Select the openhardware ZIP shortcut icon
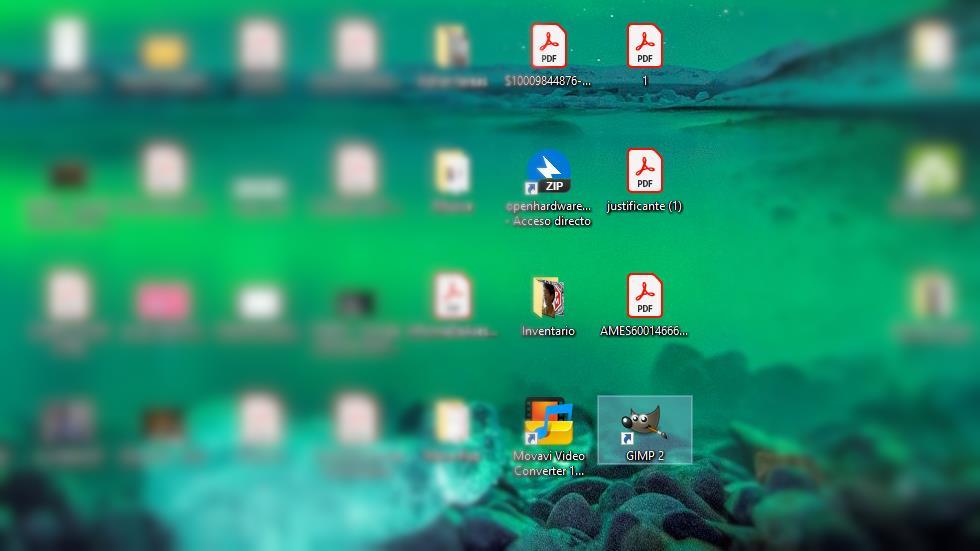Viewport: 980px width, 551px height. coord(548,172)
